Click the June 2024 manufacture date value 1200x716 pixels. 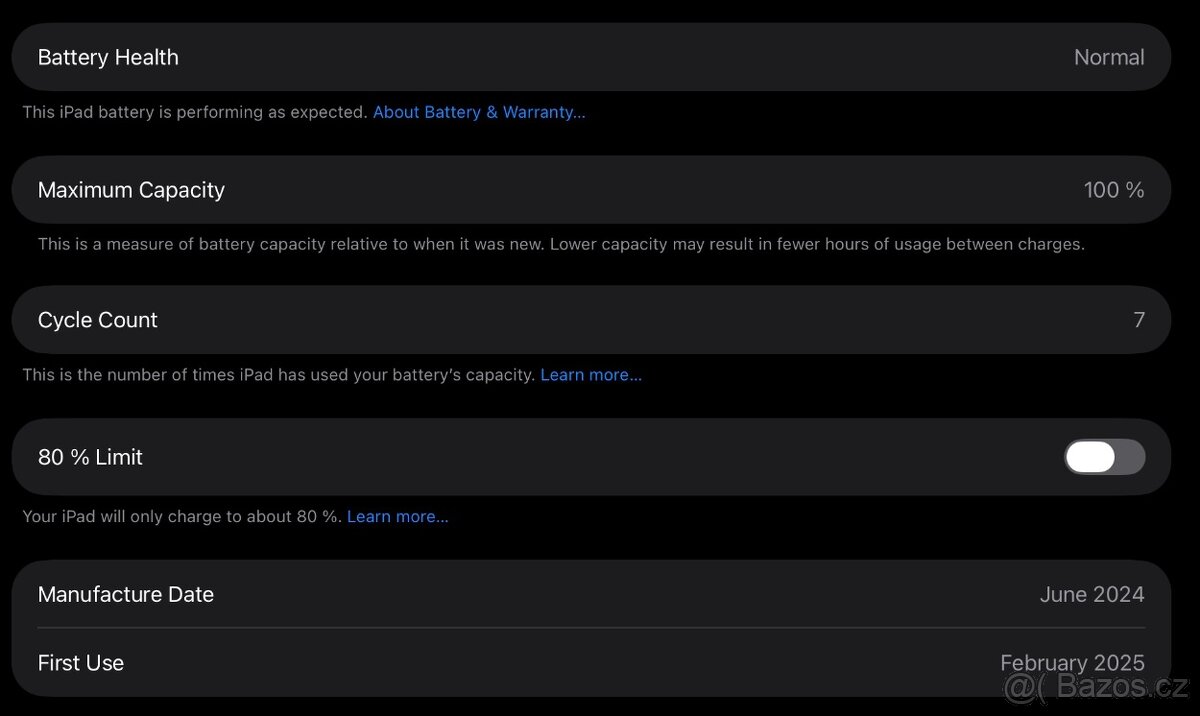click(x=1091, y=594)
